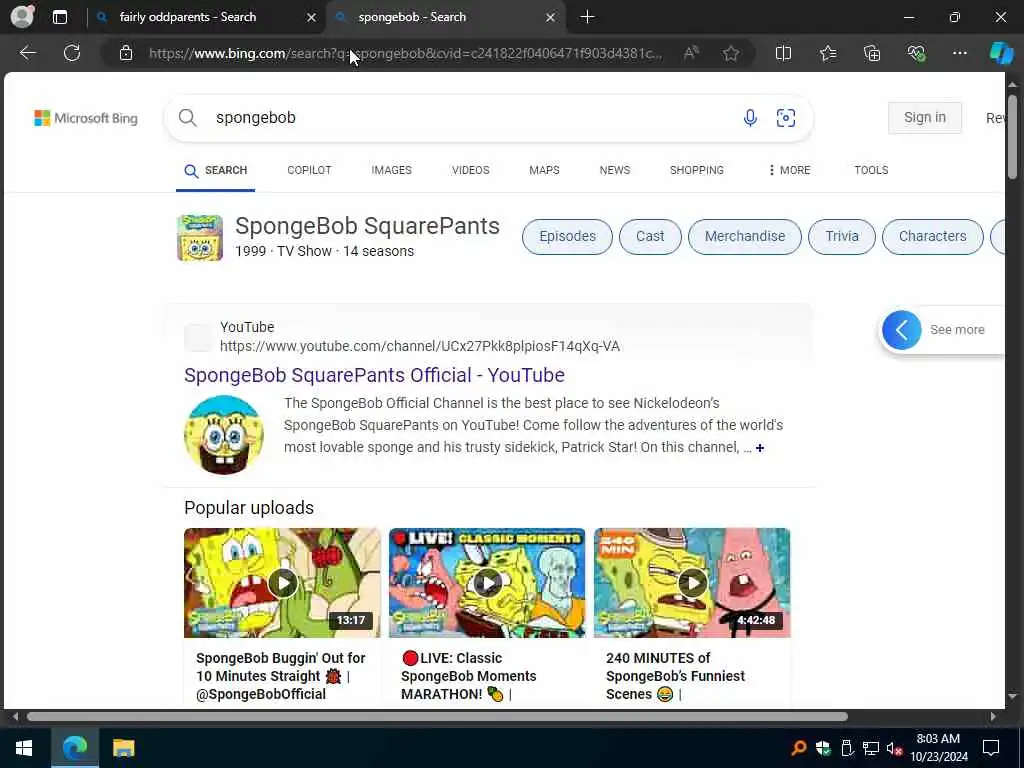This screenshot has width=1024, height=768.
Task: Click the site info lock icon
Action: 126,54
